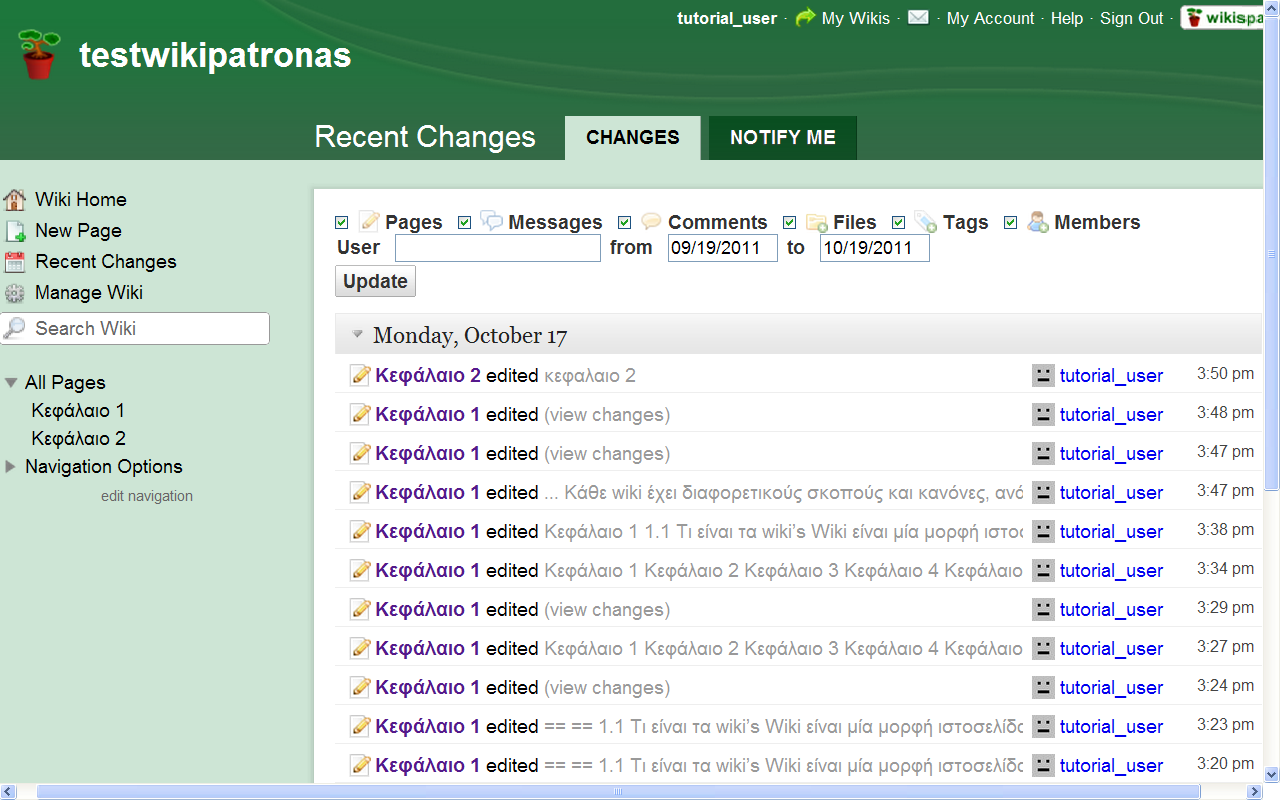Open Κεφάλαιο 2 page in sidebar
Screen dimensions: 1280x800
(78, 438)
